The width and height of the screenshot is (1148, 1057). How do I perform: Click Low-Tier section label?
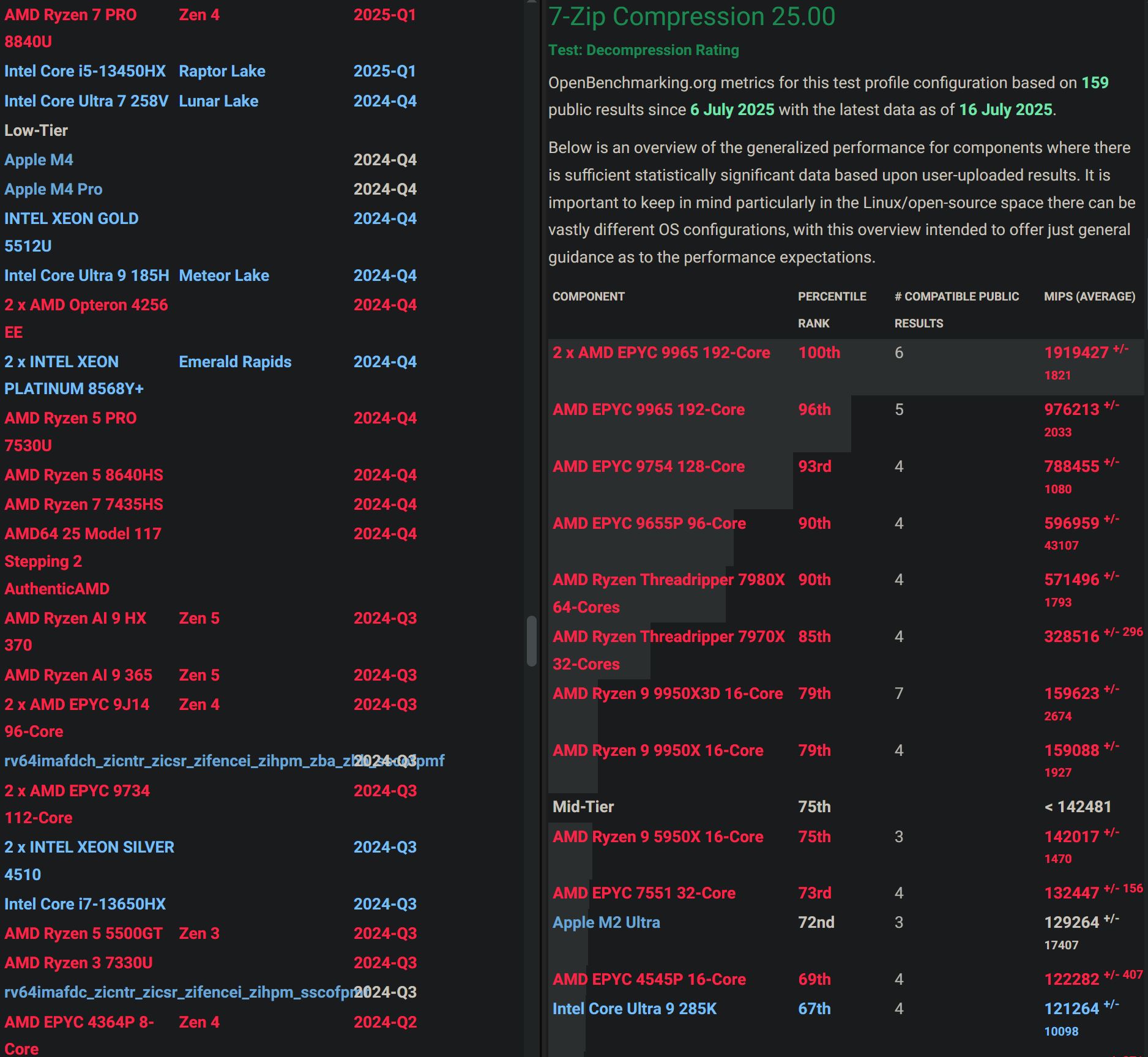point(36,130)
